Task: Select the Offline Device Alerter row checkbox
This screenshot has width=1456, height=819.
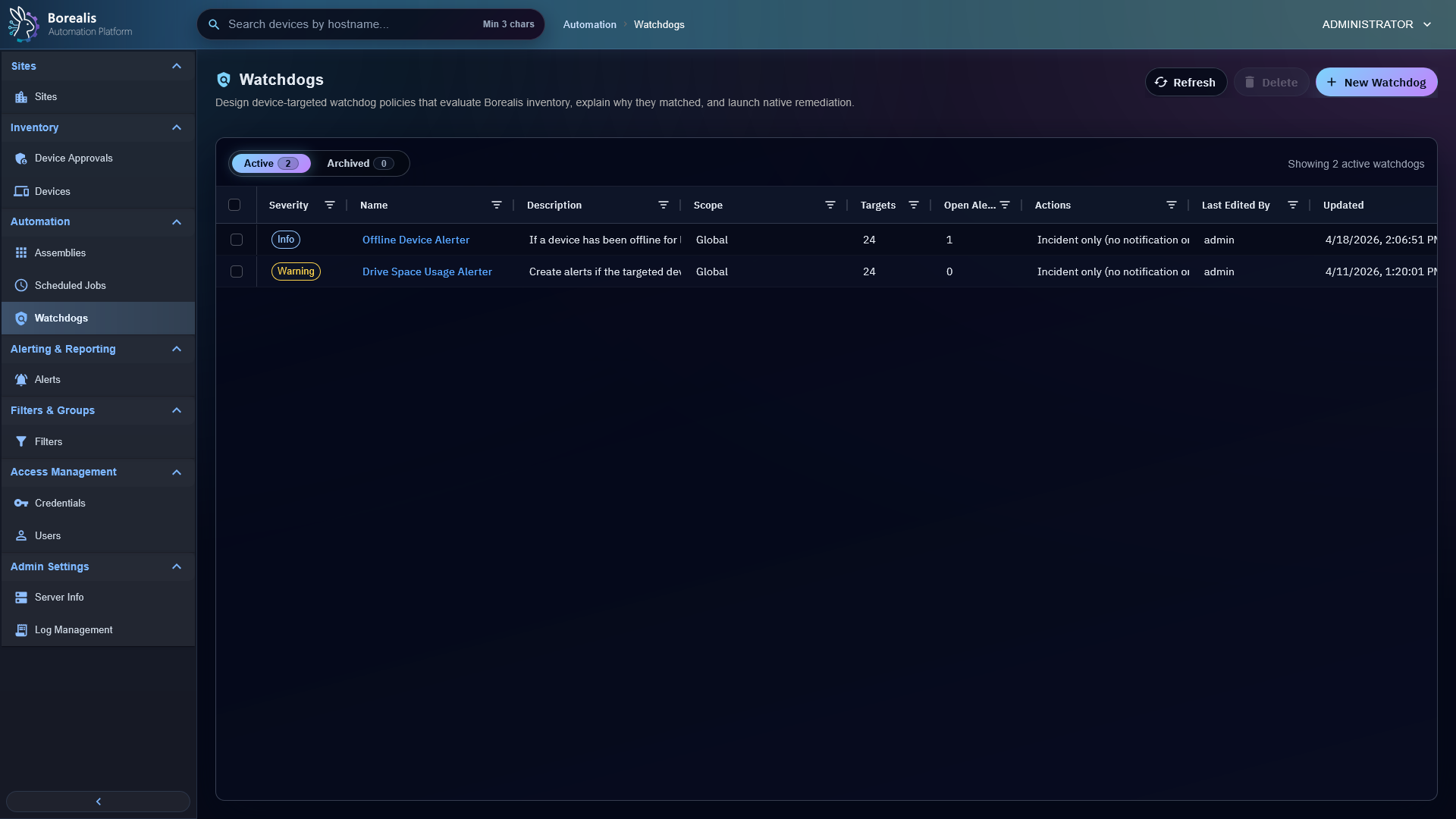Action: pyautogui.click(x=237, y=240)
